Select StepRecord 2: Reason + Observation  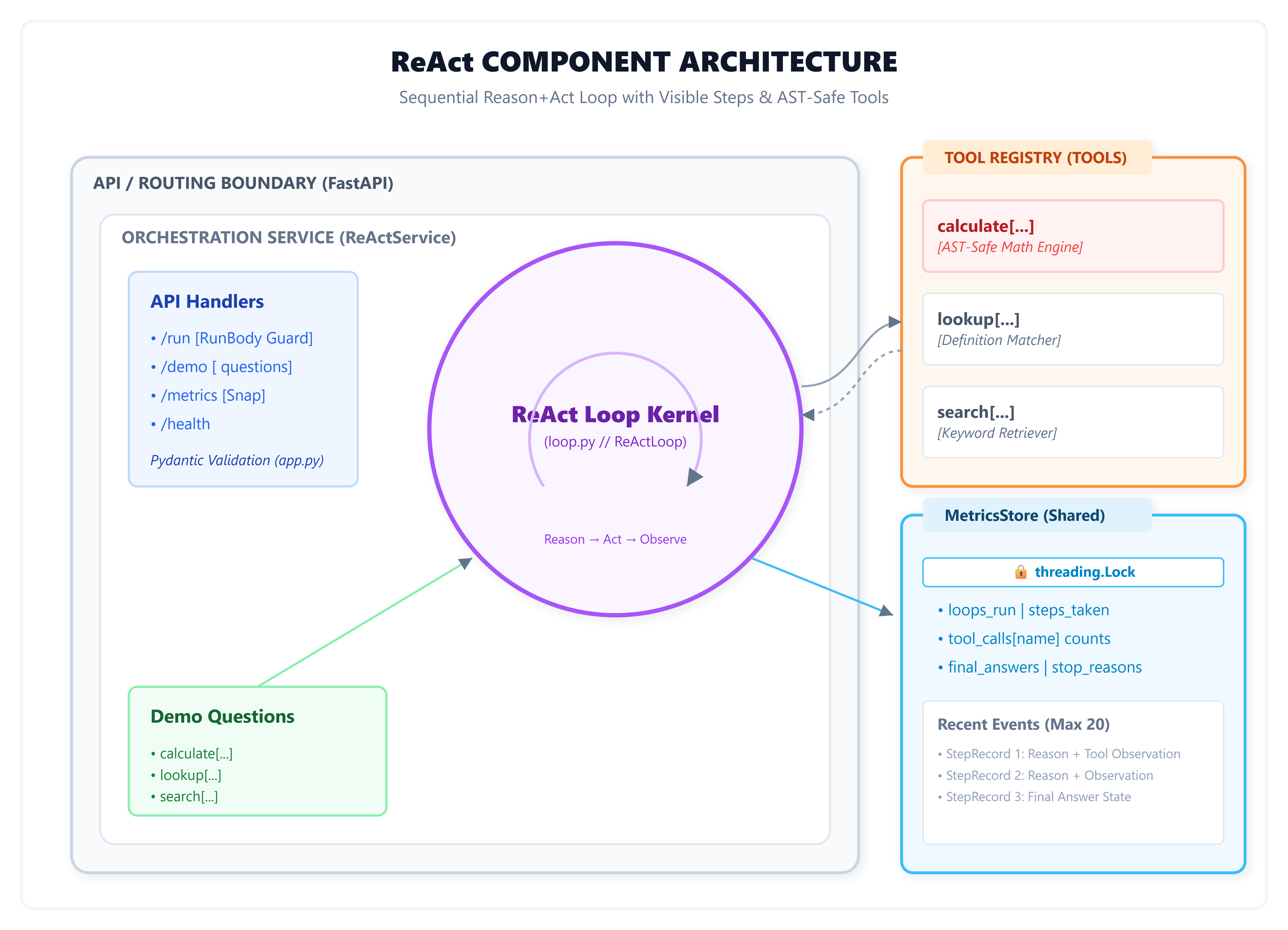click(x=1045, y=775)
